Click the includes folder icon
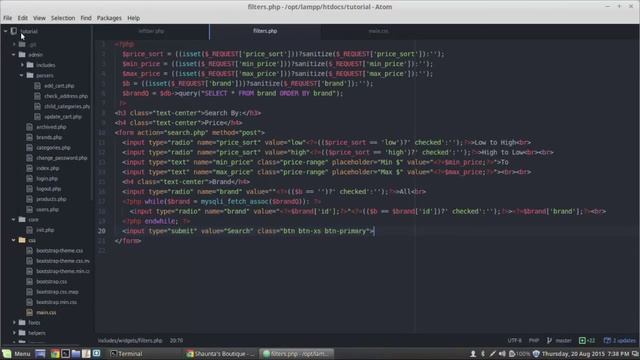 pyautogui.click(x=30, y=64)
